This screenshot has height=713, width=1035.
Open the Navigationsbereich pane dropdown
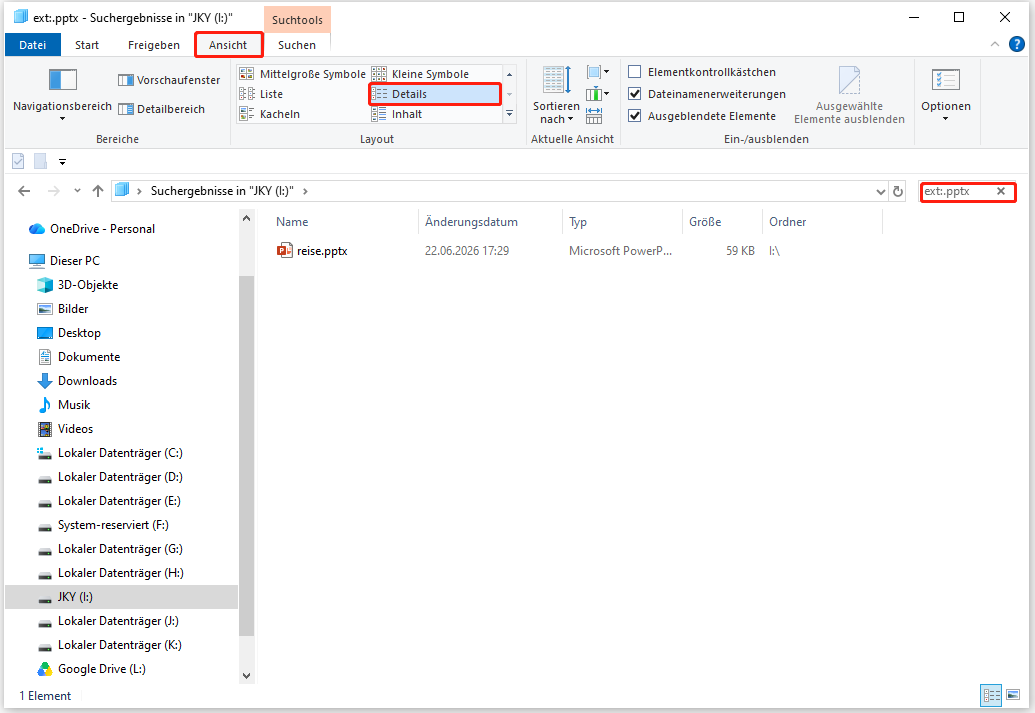63,96
